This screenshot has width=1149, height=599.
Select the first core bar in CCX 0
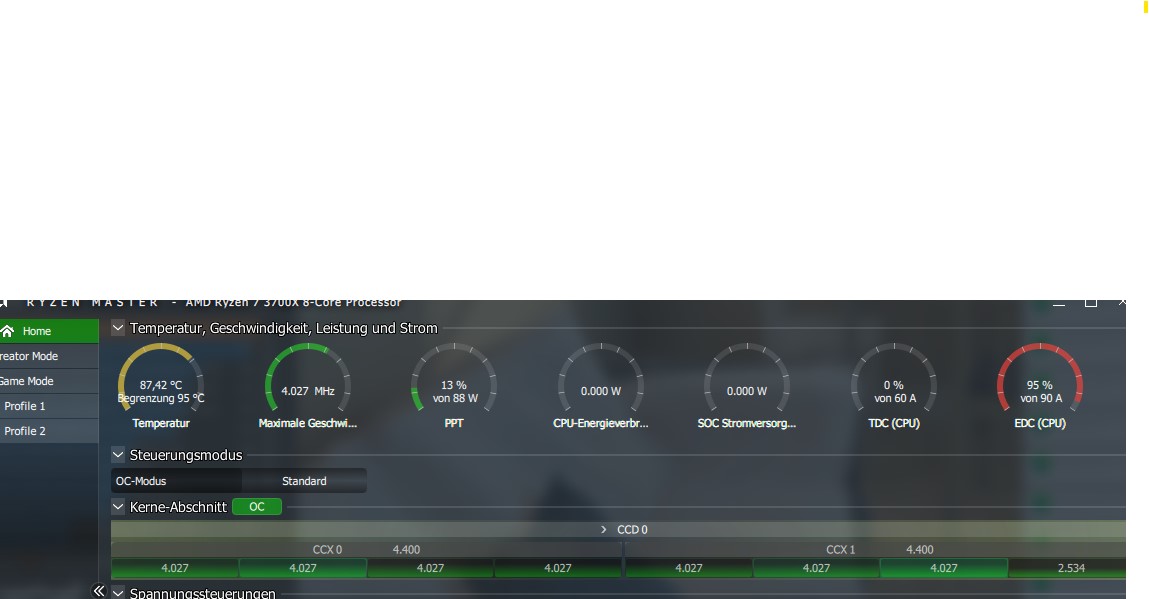174,568
